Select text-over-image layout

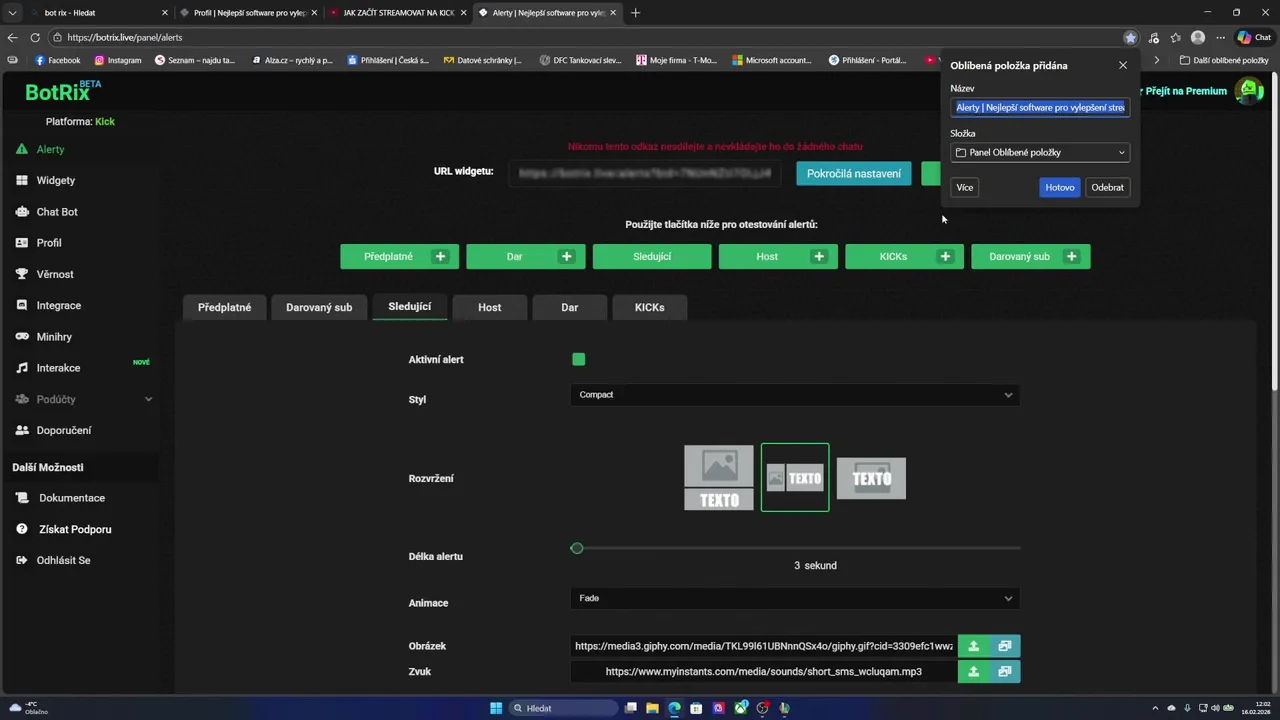tap(871, 478)
